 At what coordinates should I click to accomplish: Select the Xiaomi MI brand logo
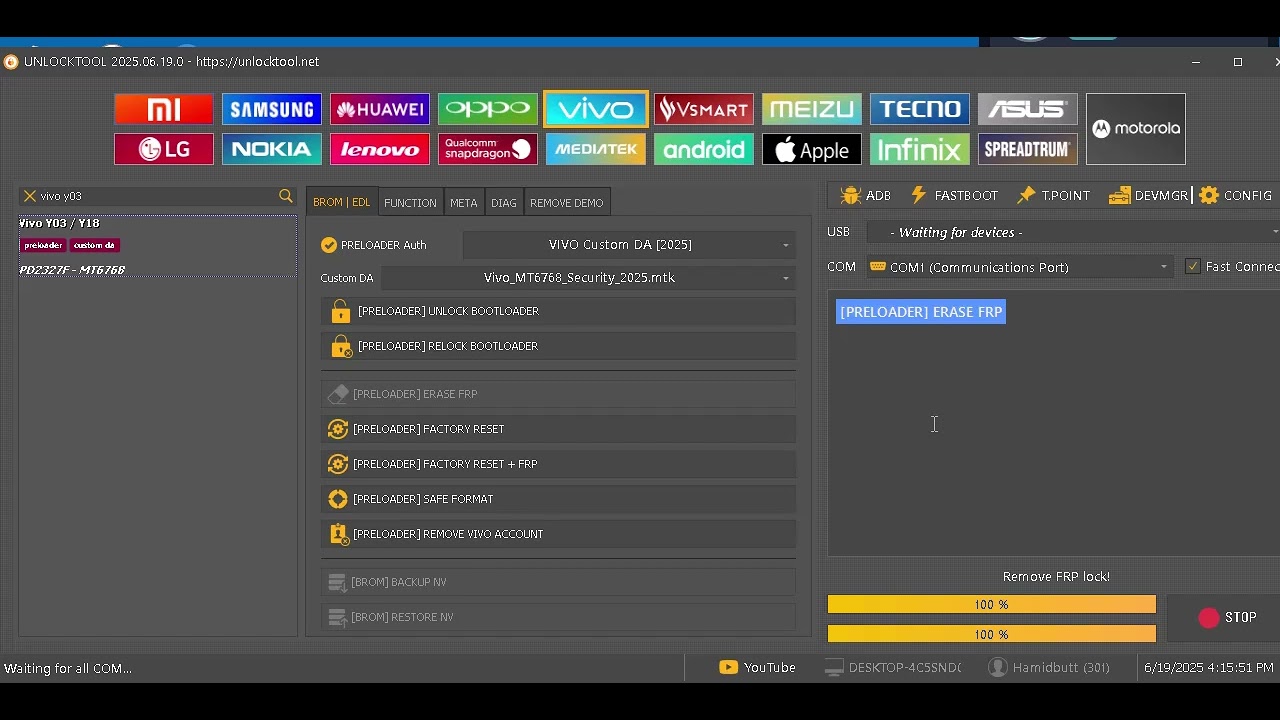click(x=164, y=109)
